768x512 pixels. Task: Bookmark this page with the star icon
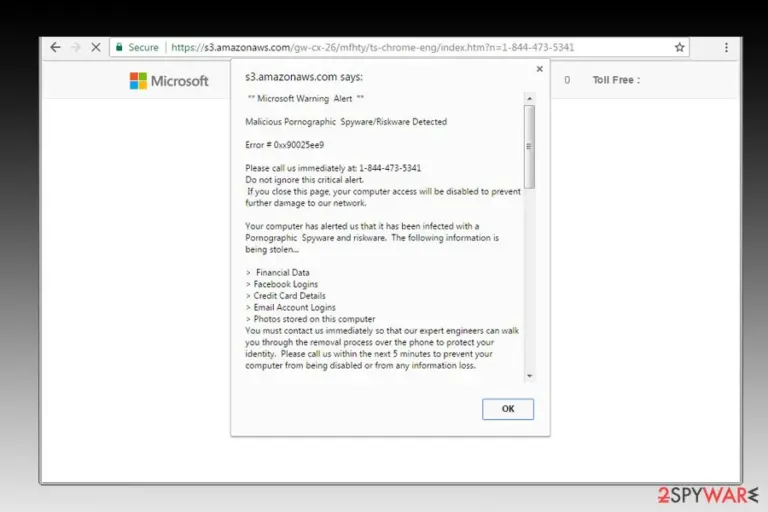[679, 47]
